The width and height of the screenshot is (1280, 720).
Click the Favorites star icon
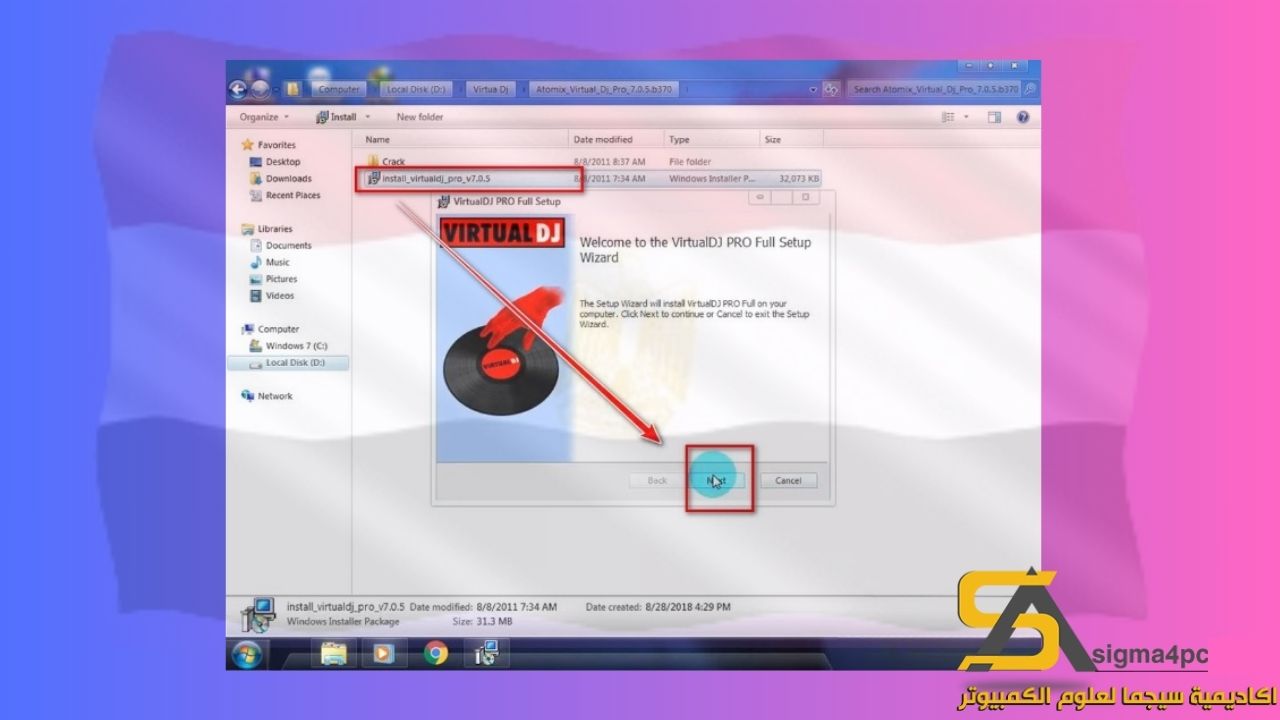pyautogui.click(x=247, y=145)
